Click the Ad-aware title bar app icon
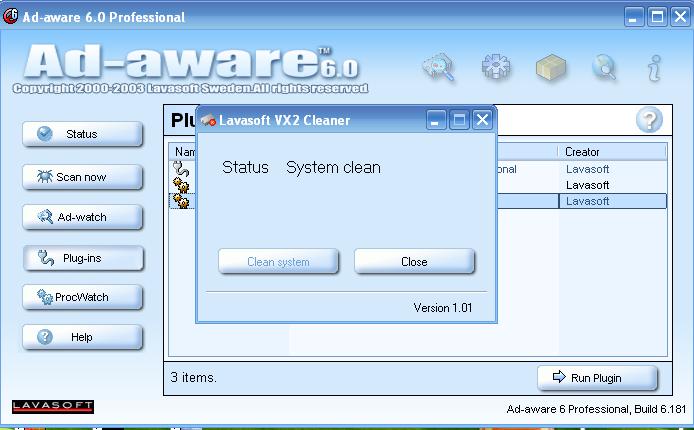This screenshot has height=430, width=694. [x=10, y=16]
